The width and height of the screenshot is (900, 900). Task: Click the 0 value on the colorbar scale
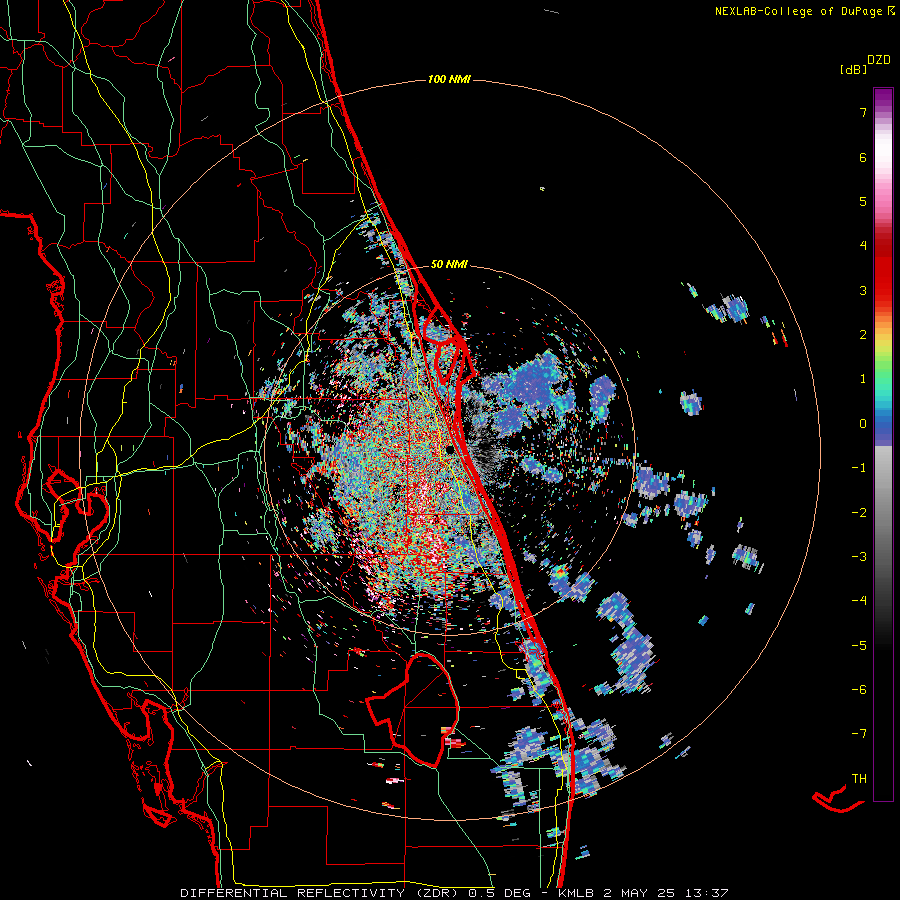click(x=863, y=424)
